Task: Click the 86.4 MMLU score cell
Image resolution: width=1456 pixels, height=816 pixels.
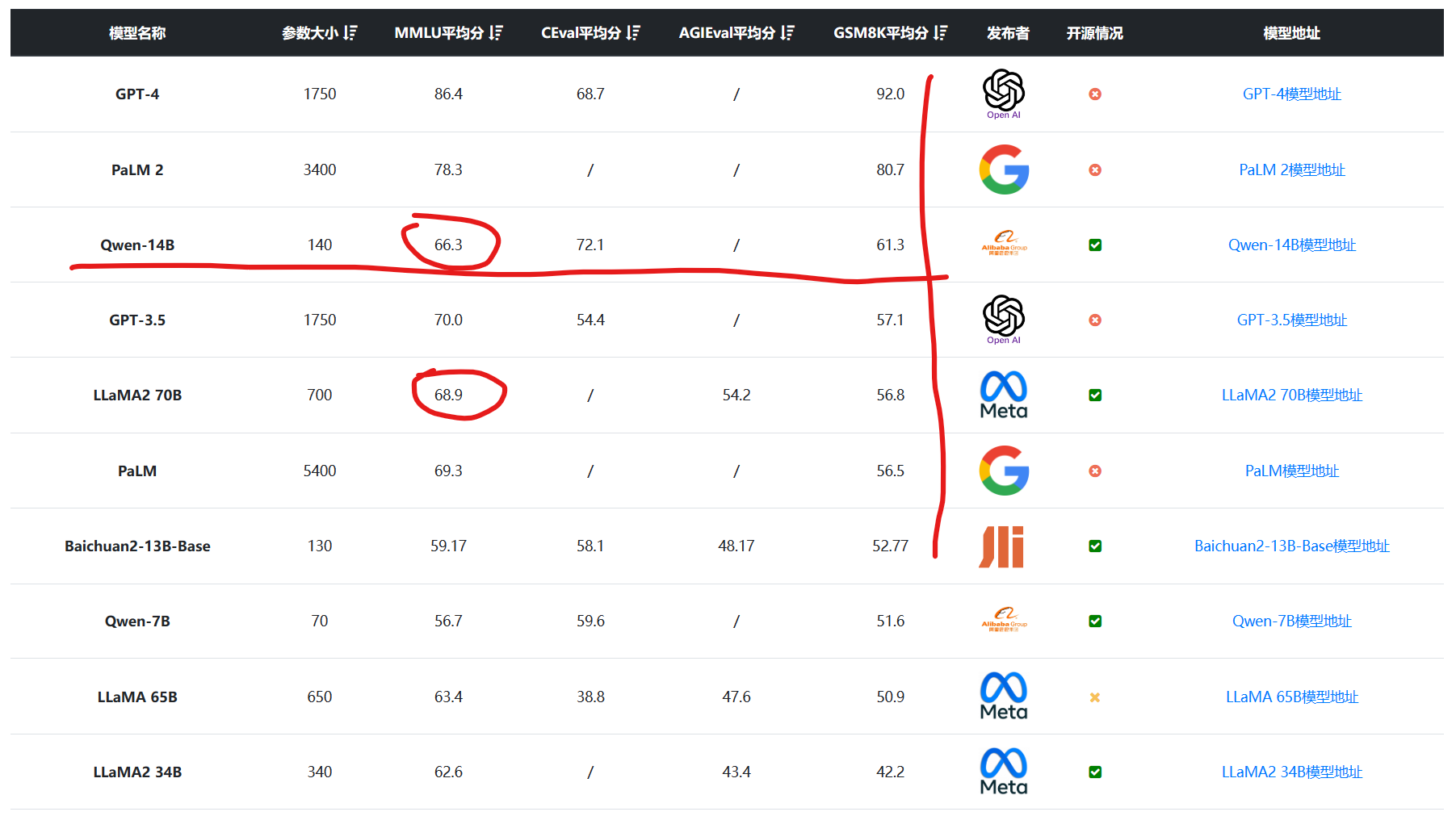Action: click(x=448, y=94)
